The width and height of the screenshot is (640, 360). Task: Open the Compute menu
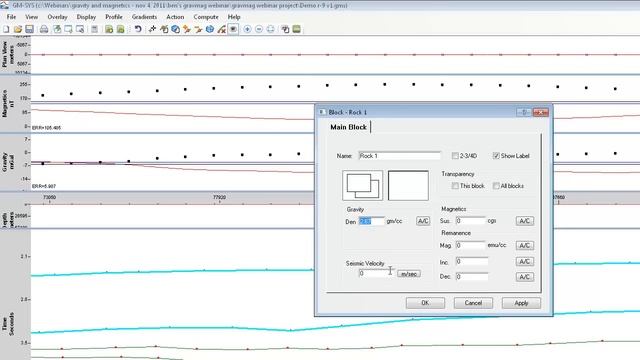pos(206,17)
